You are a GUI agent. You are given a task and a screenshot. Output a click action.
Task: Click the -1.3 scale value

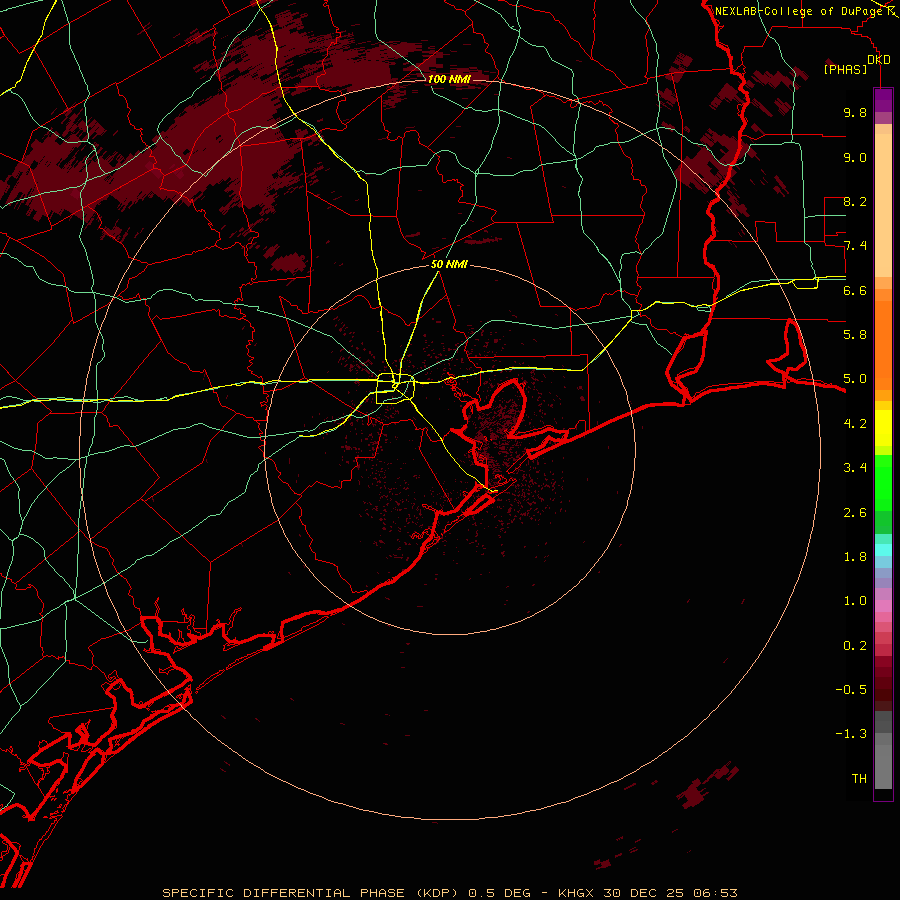click(851, 734)
